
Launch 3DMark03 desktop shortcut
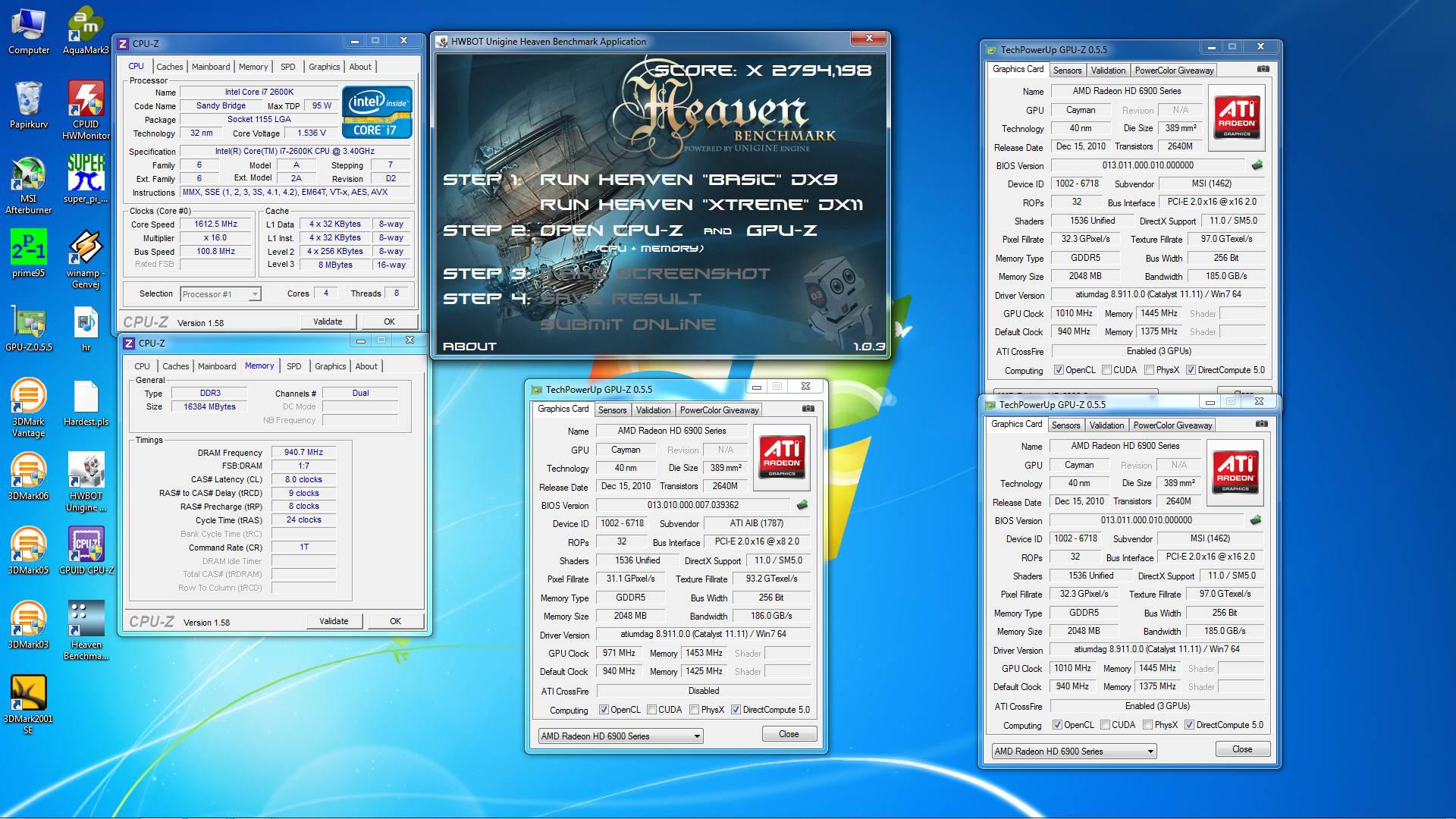(x=29, y=626)
